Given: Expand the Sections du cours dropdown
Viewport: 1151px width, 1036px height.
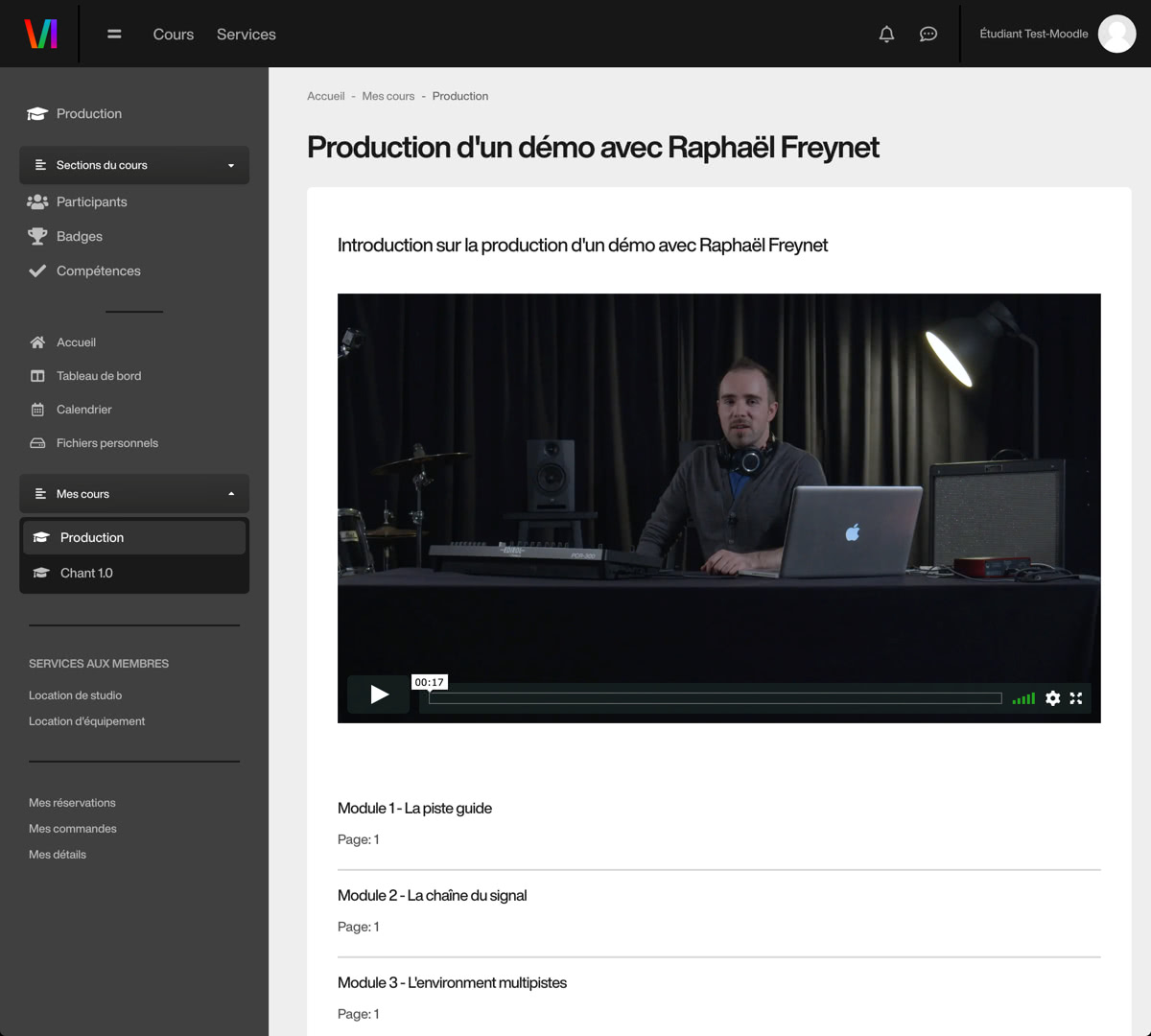Looking at the screenshot, I should pyautogui.click(x=134, y=165).
